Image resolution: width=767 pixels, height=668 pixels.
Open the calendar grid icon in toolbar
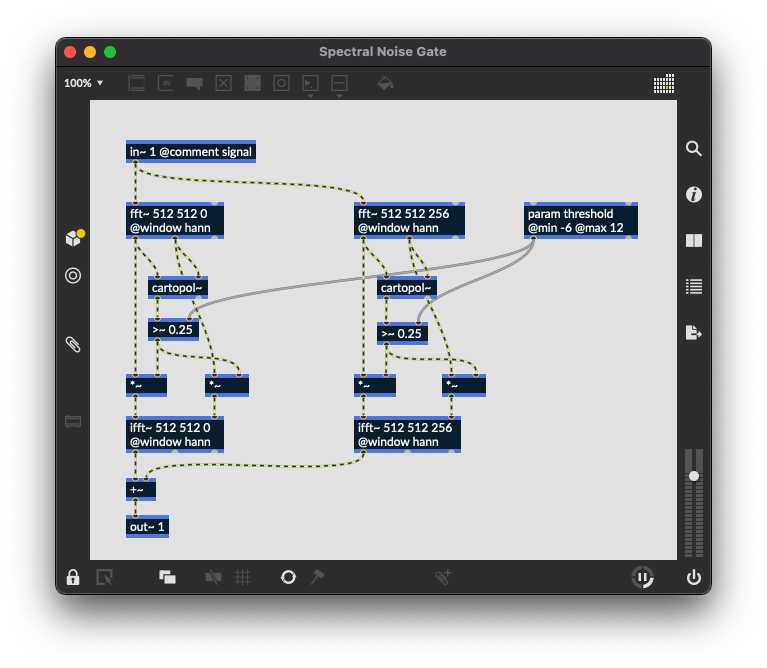tap(664, 84)
